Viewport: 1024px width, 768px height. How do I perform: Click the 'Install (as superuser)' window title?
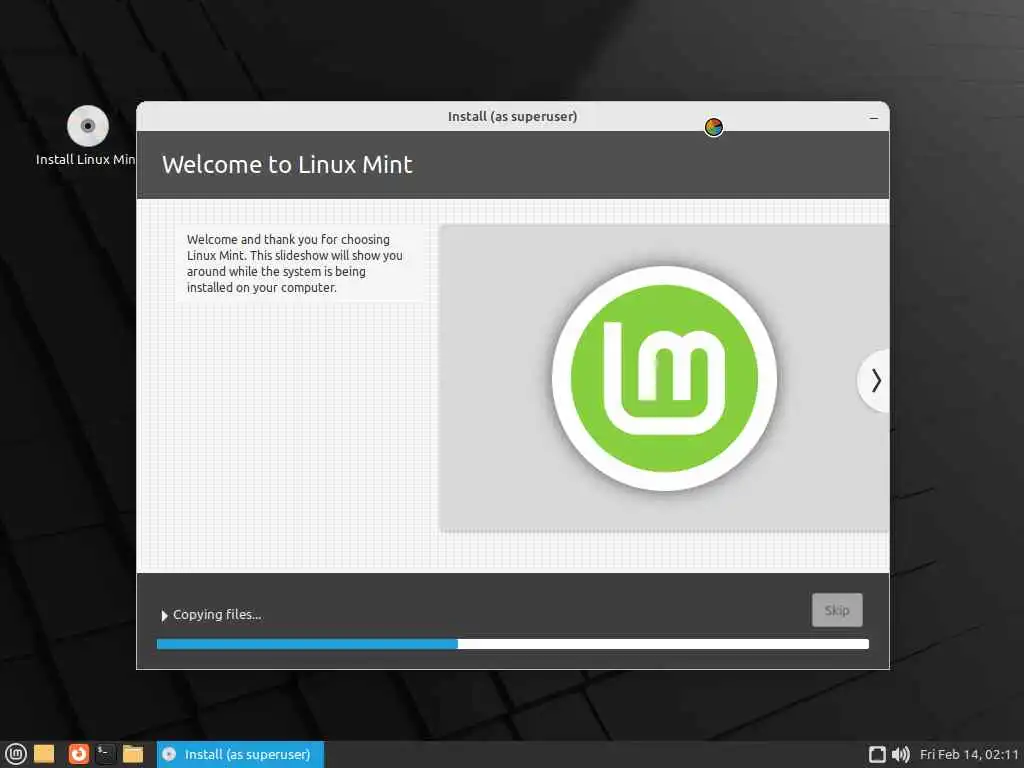click(x=513, y=116)
